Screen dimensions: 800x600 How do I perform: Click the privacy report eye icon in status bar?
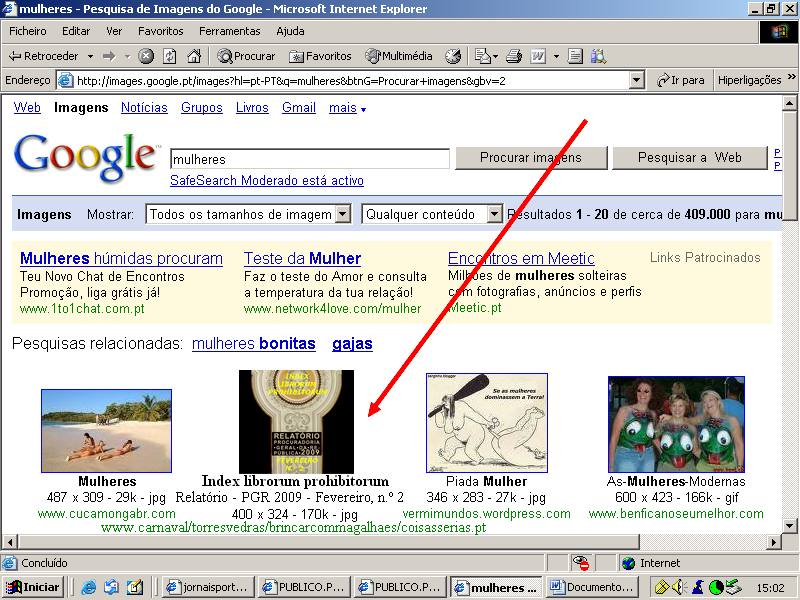tap(581, 563)
